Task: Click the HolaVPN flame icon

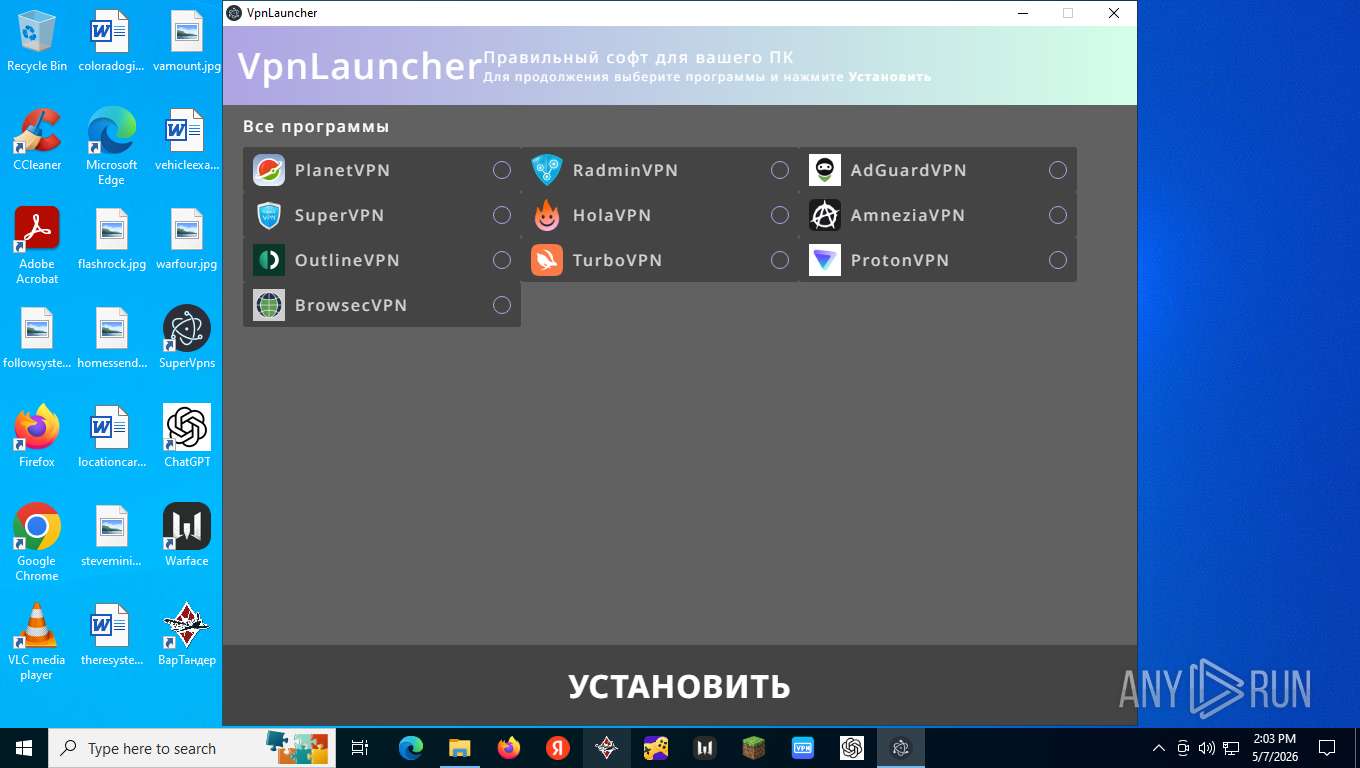Action: click(547, 215)
